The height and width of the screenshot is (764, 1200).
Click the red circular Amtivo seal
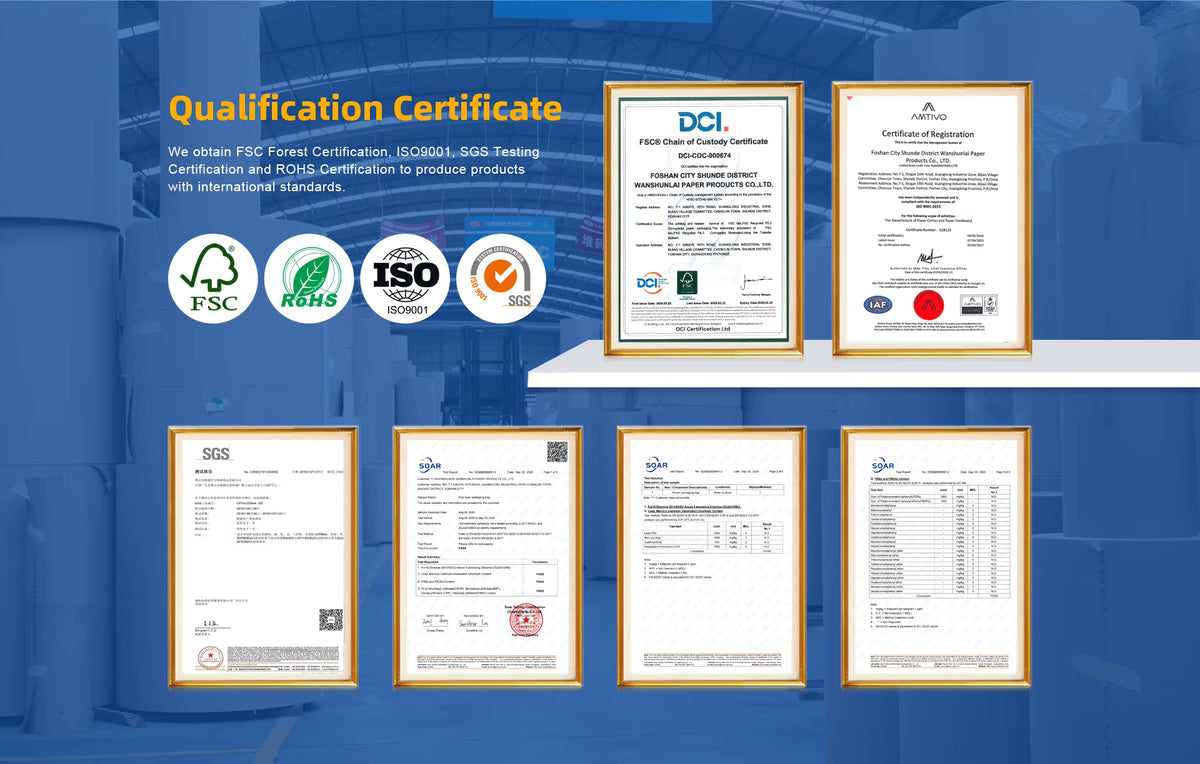[928, 304]
